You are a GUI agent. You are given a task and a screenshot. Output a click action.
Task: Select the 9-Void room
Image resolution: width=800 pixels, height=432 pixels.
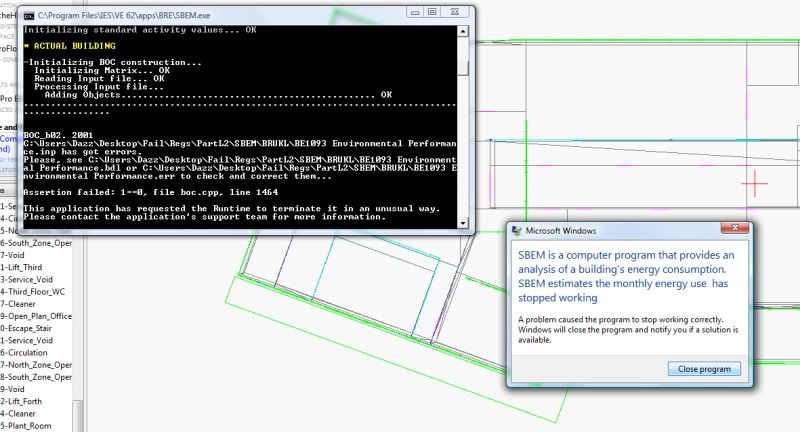(x=13, y=389)
